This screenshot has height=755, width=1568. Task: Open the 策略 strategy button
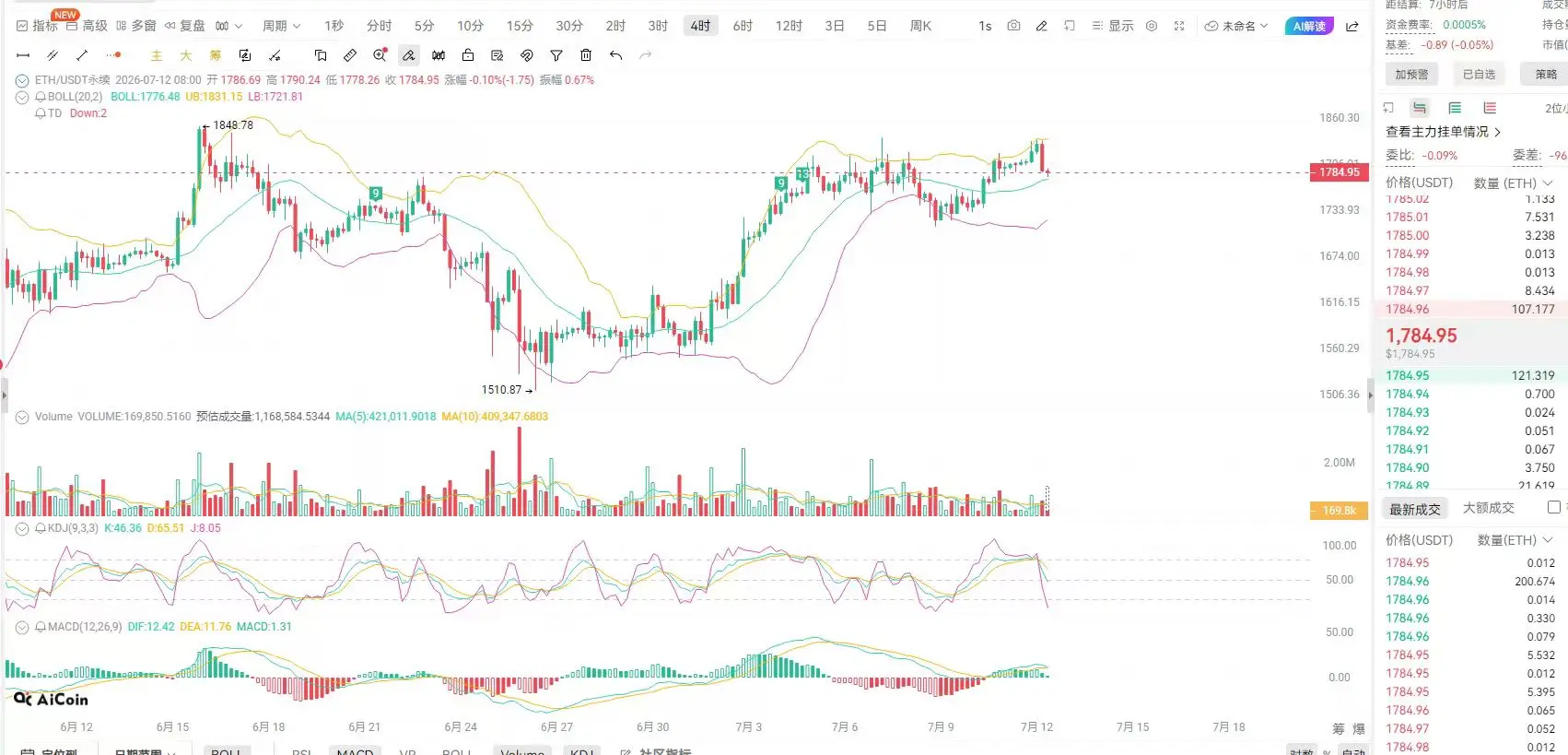[x=1546, y=75]
